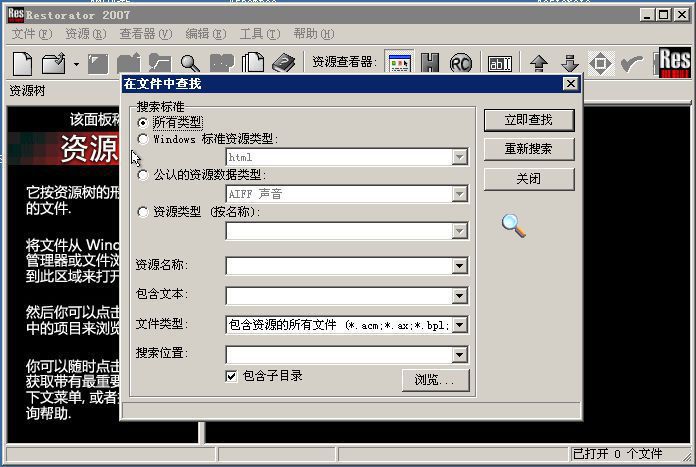Open the 工具 (T) menu
The width and height of the screenshot is (696, 467).
(260, 34)
